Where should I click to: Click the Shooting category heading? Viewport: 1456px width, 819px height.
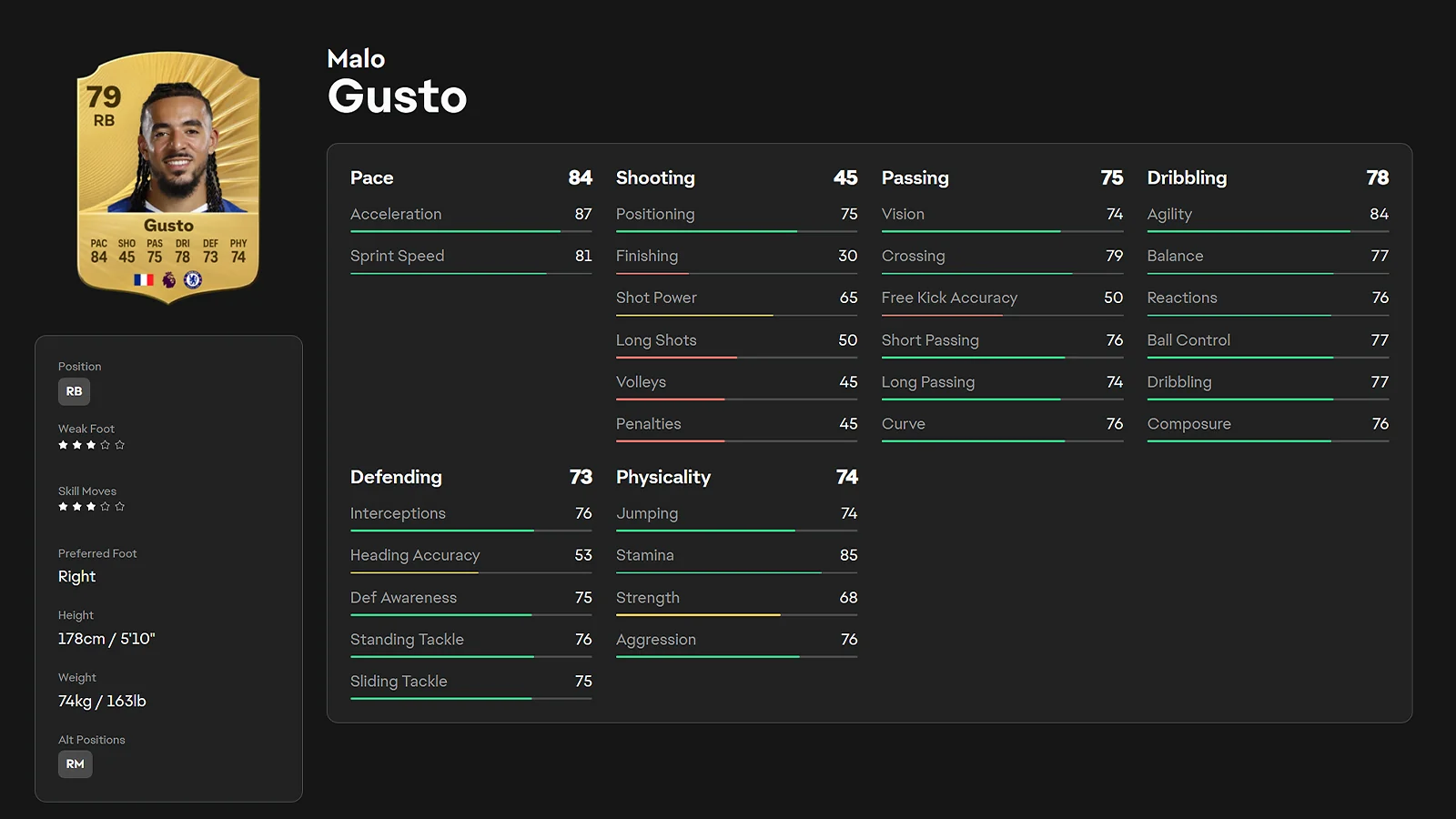click(x=655, y=178)
